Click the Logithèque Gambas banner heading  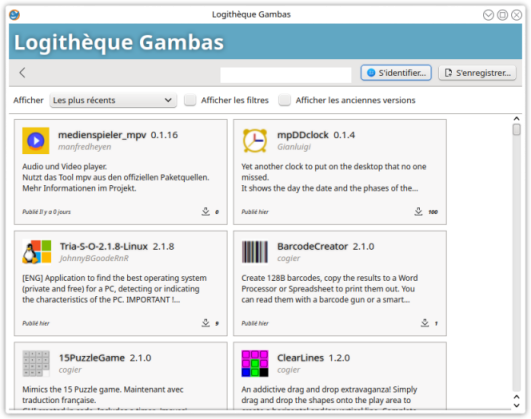click(119, 42)
